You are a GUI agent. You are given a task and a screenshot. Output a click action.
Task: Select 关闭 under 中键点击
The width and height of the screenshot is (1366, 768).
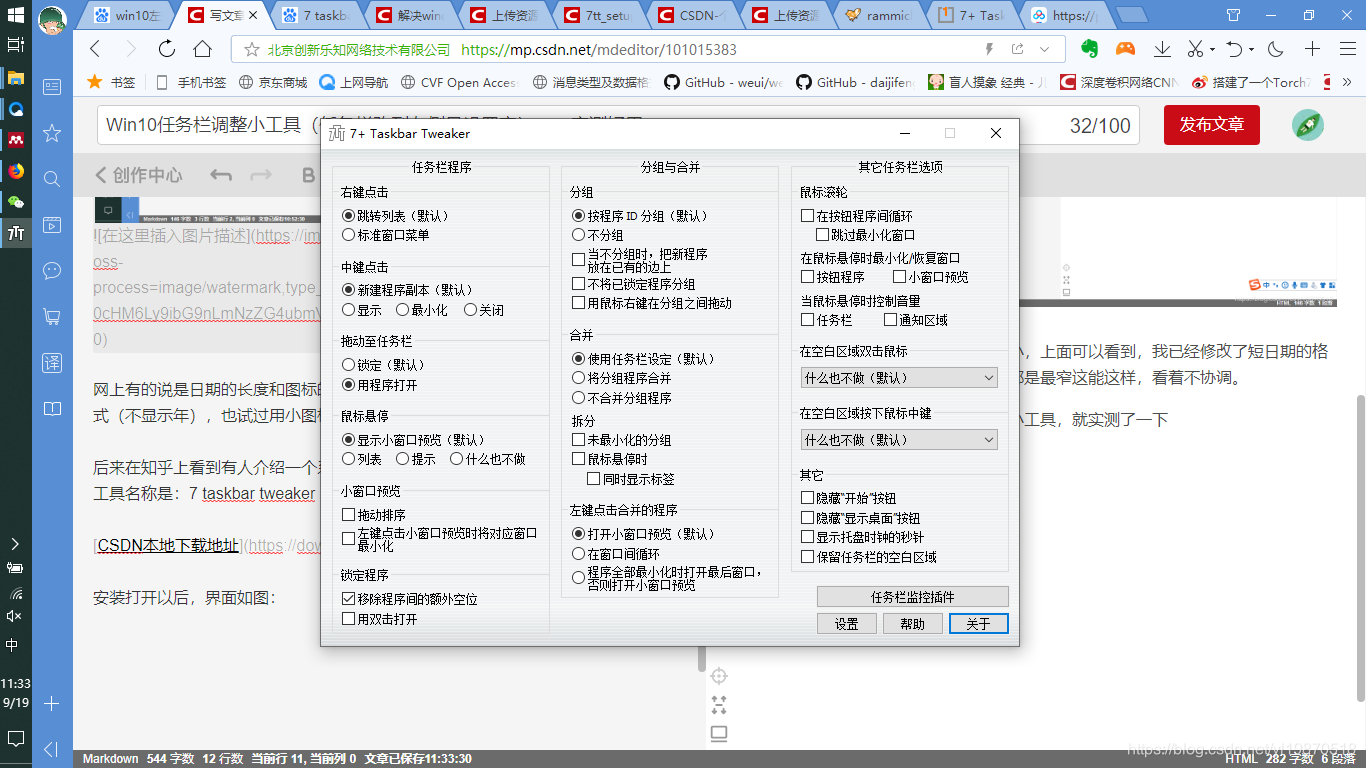[x=484, y=310]
